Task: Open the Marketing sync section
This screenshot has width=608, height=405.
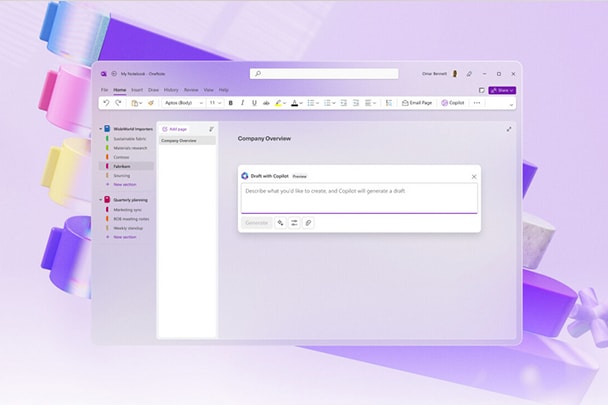Action: (127, 209)
